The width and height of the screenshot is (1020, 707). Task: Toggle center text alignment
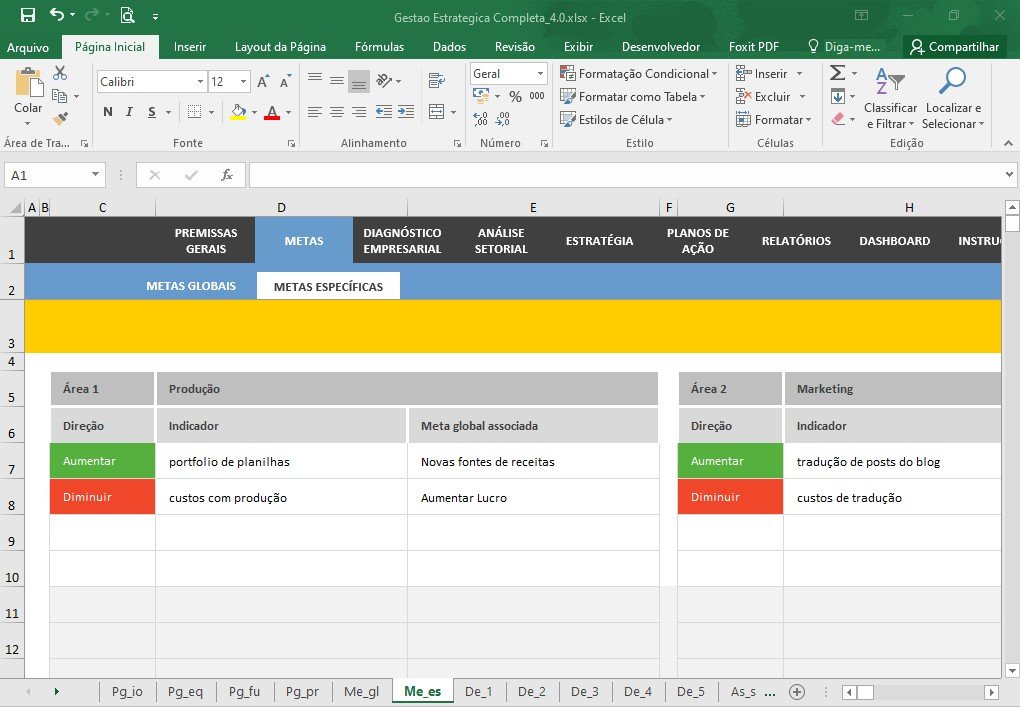click(337, 112)
